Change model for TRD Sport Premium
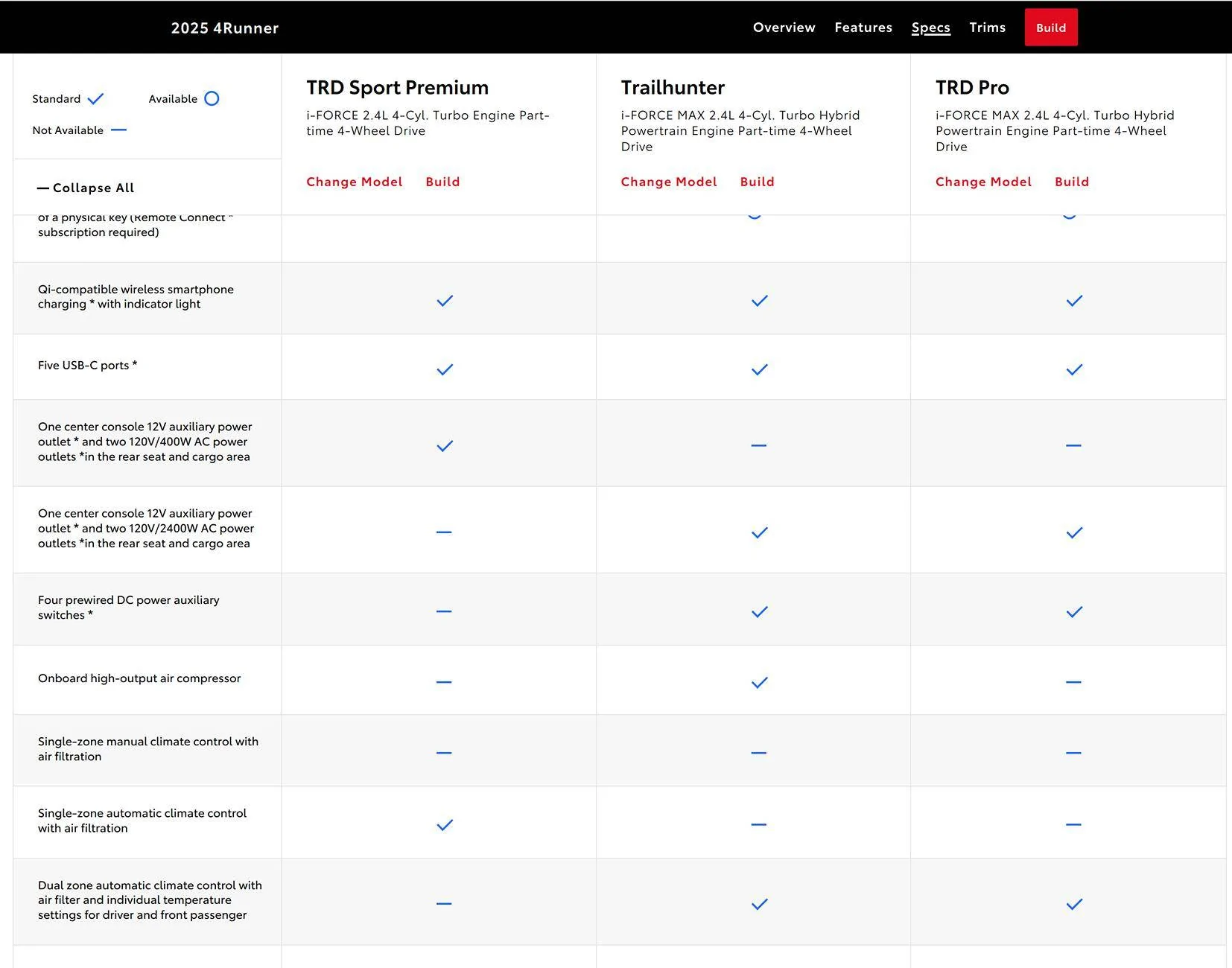1232x968 pixels. [354, 182]
